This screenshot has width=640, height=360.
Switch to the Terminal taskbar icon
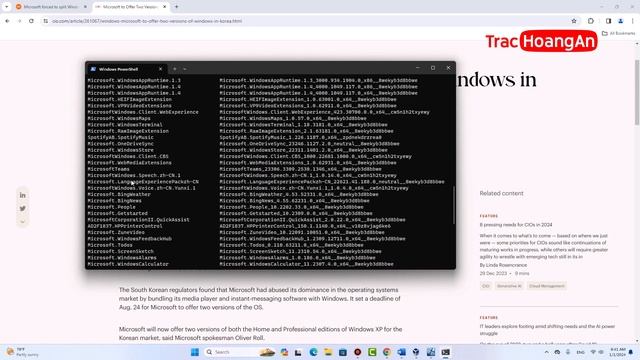pyautogui.click(x=445, y=352)
